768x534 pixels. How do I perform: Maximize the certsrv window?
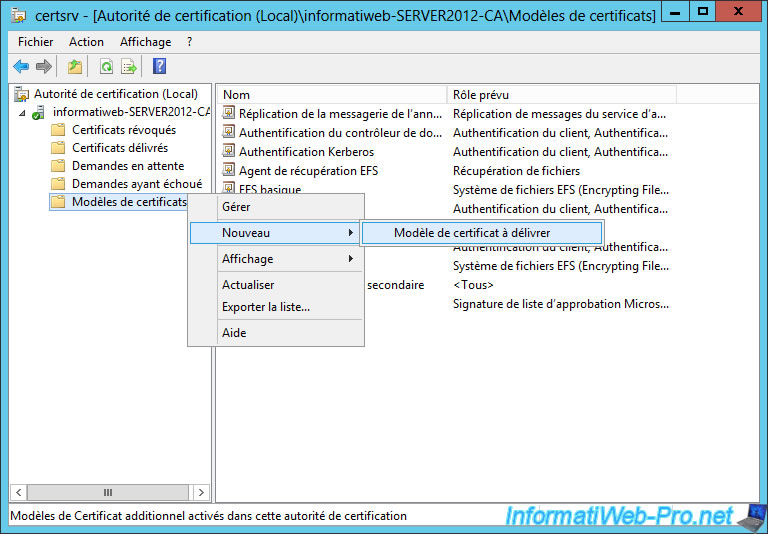click(702, 12)
